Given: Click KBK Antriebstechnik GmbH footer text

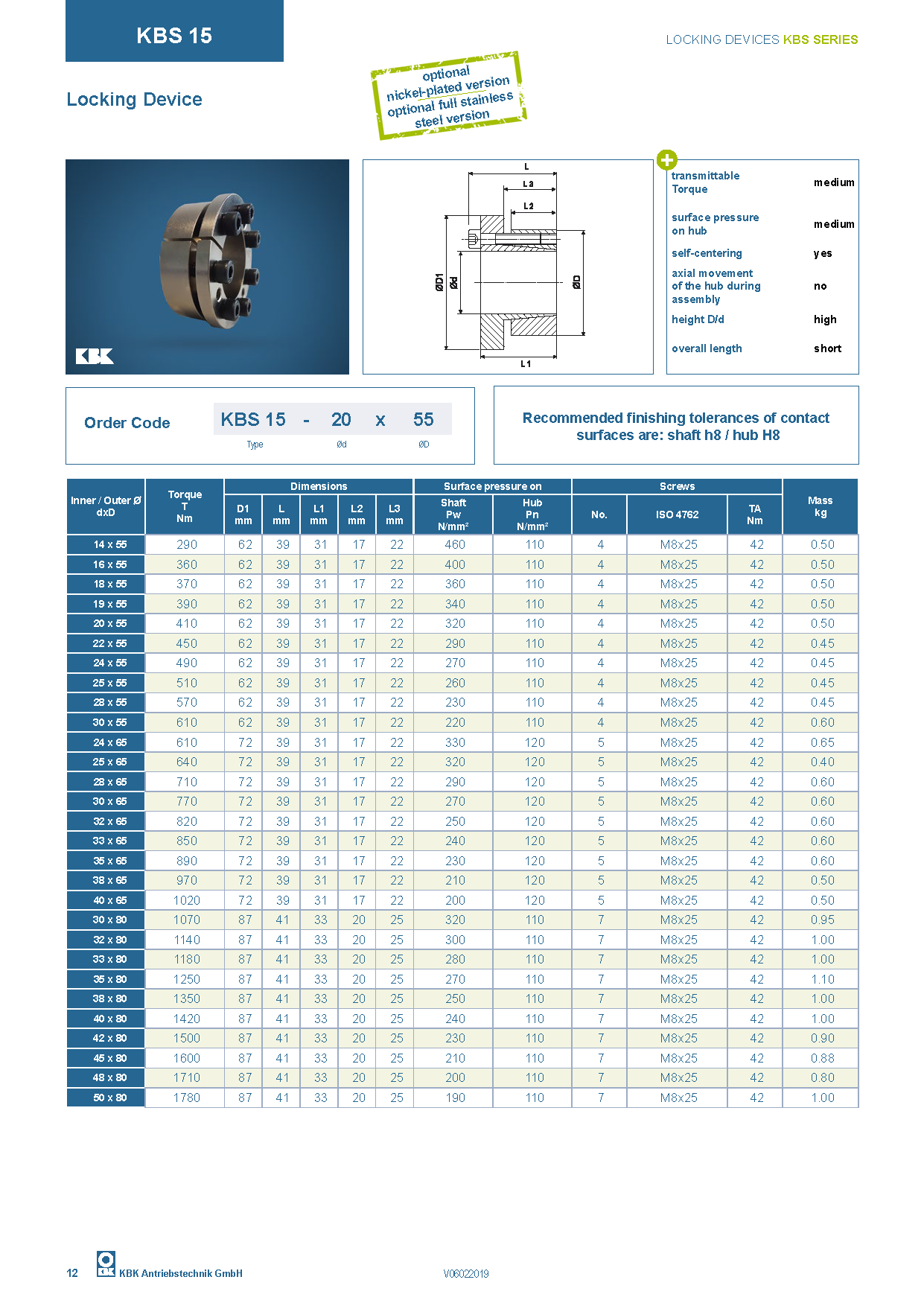Looking at the screenshot, I should coord(181,1273).
